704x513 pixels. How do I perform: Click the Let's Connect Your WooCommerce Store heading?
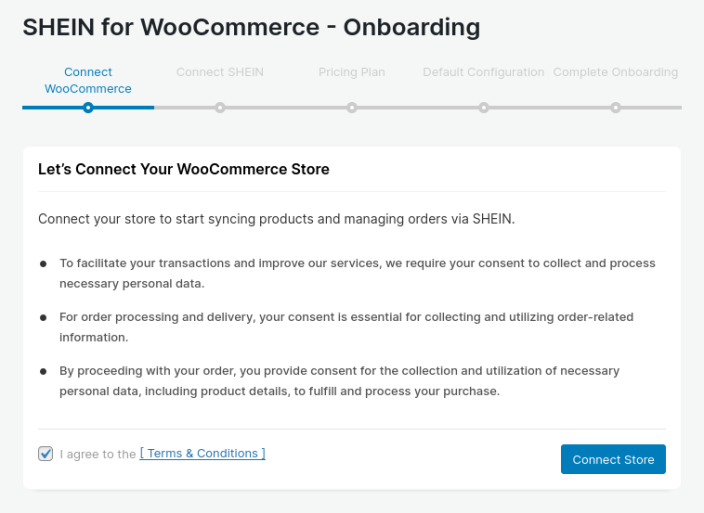(x=183, y=169)
